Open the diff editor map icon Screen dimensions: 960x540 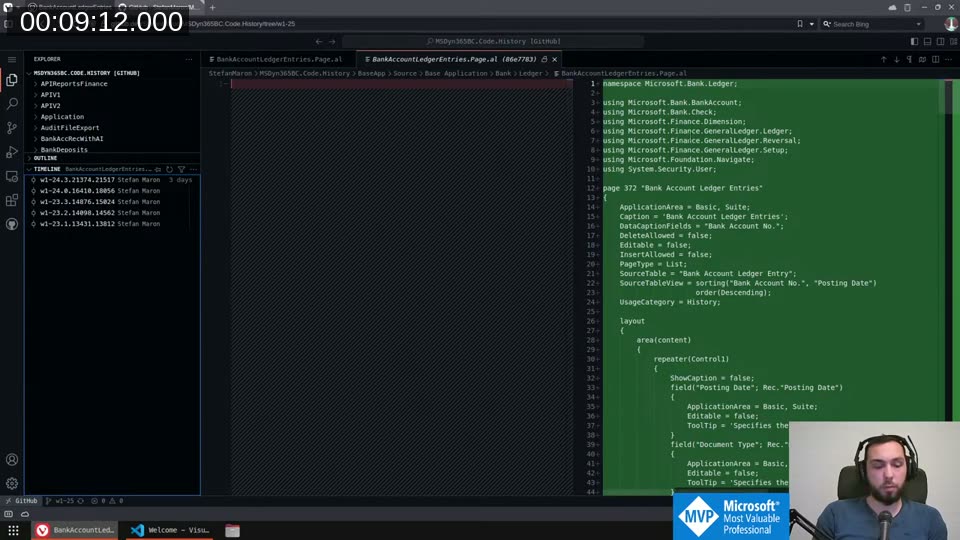click(922, 59)
